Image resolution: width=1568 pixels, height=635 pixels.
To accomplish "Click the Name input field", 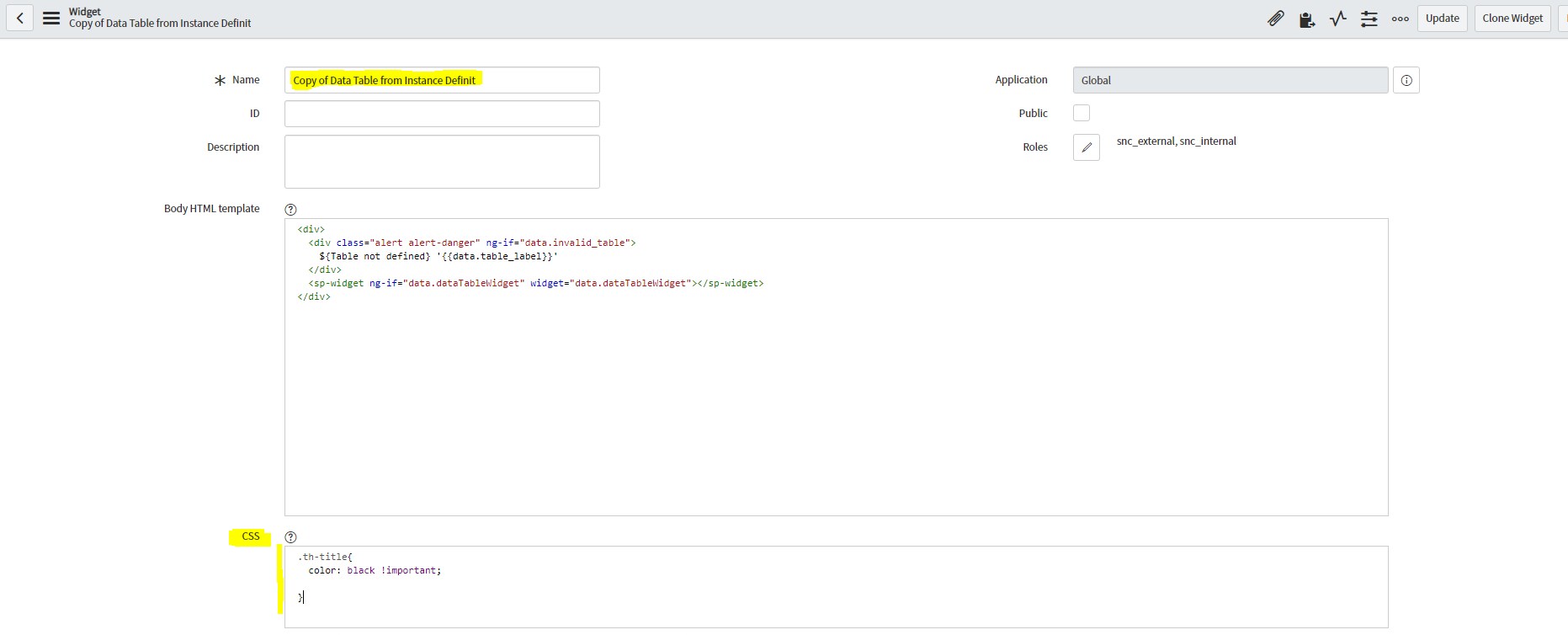I will pos(442,80).
